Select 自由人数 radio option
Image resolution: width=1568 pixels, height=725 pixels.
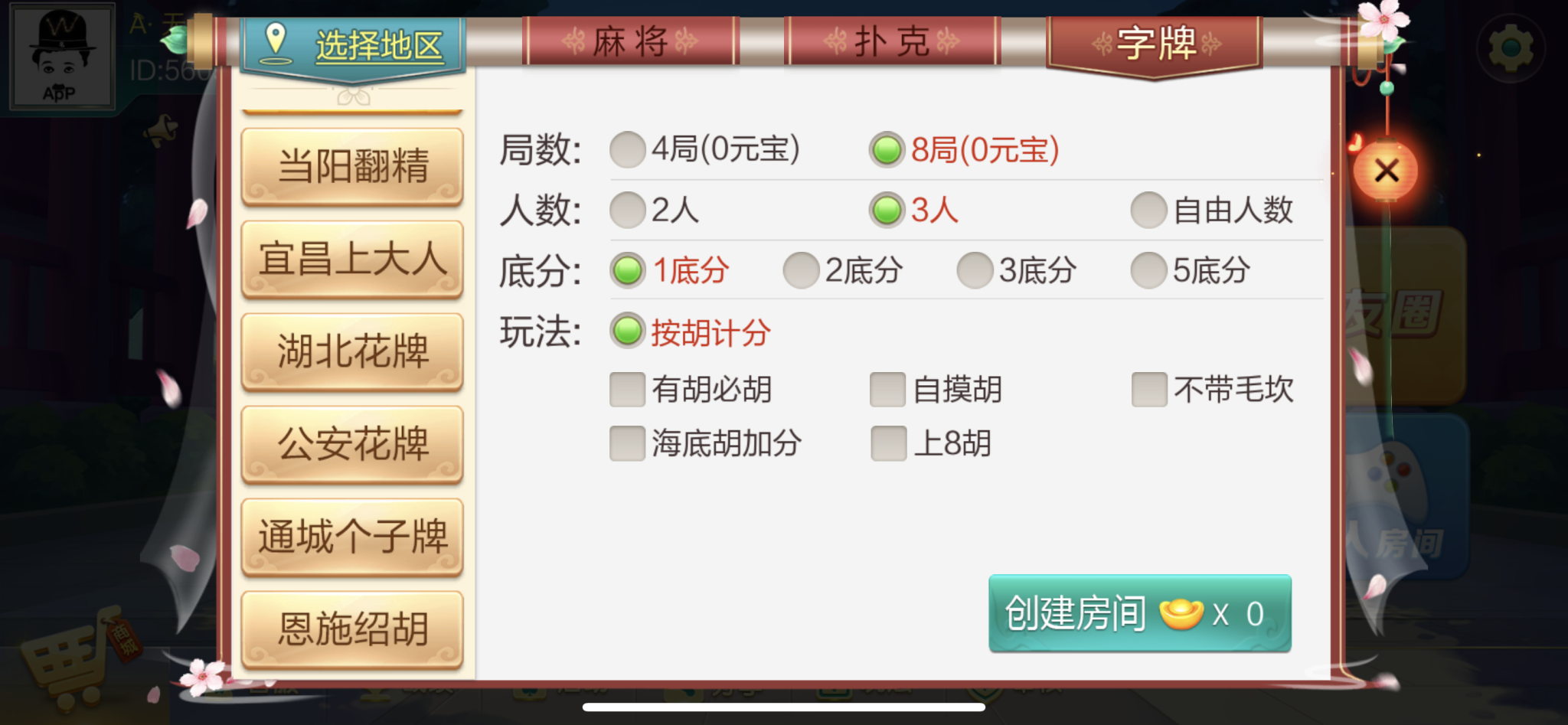coord(1212,210)
